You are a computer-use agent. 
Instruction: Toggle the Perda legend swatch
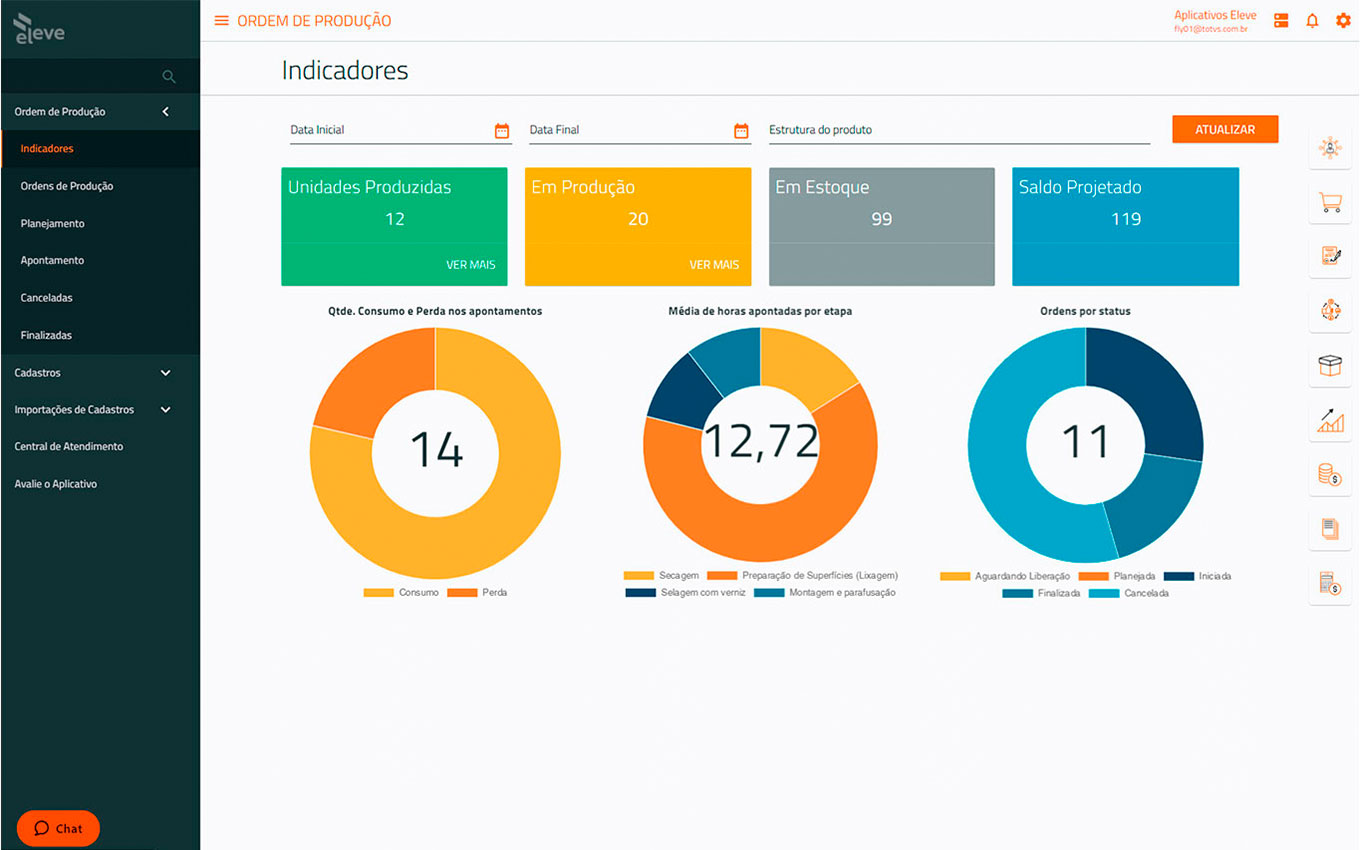click(462, 593)
